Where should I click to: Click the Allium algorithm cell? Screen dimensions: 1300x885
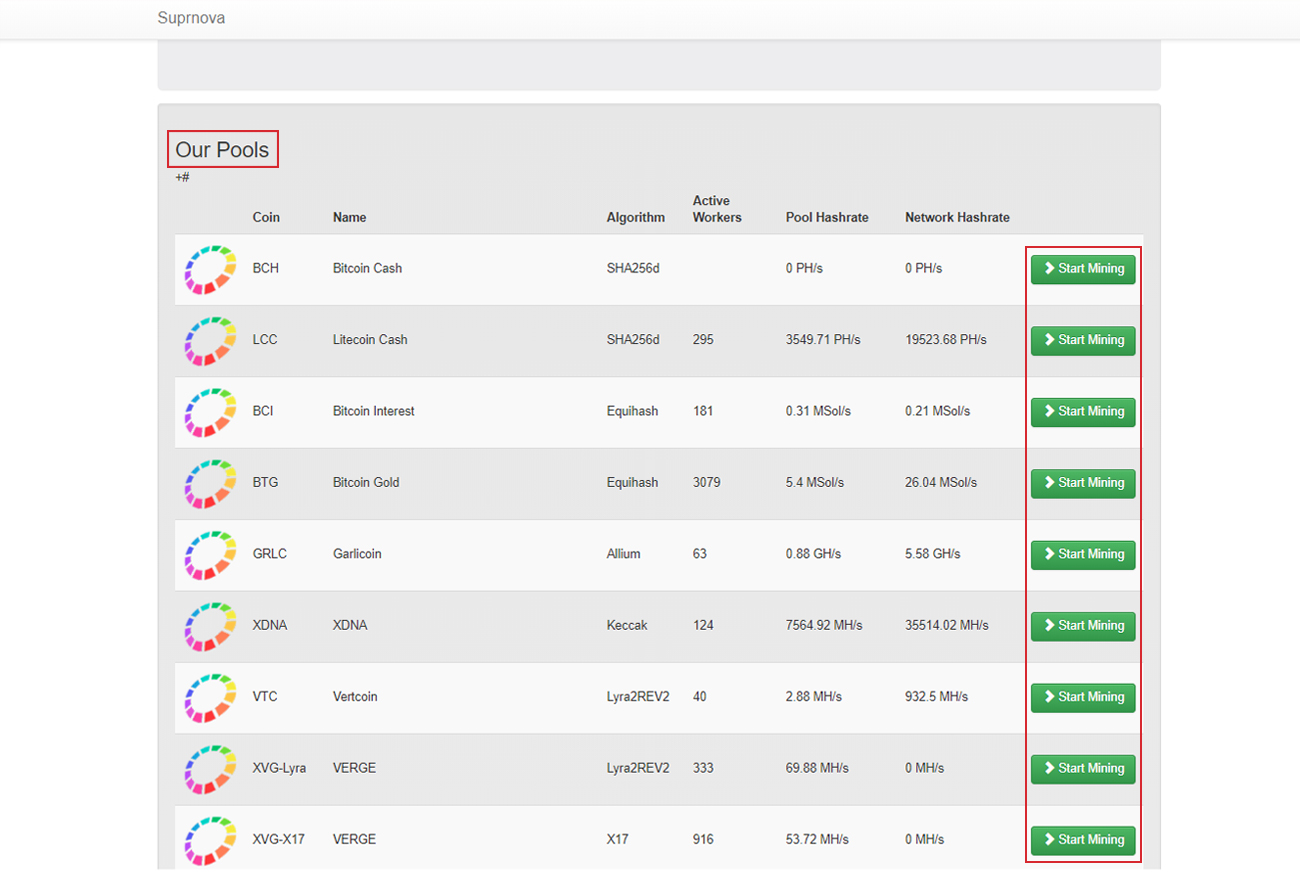[x=623, y=554]
